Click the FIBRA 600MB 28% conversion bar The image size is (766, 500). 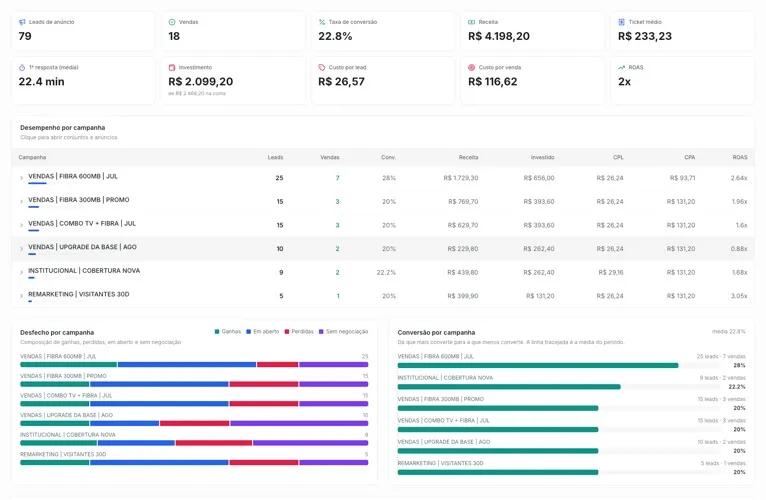tap(538, 366)
